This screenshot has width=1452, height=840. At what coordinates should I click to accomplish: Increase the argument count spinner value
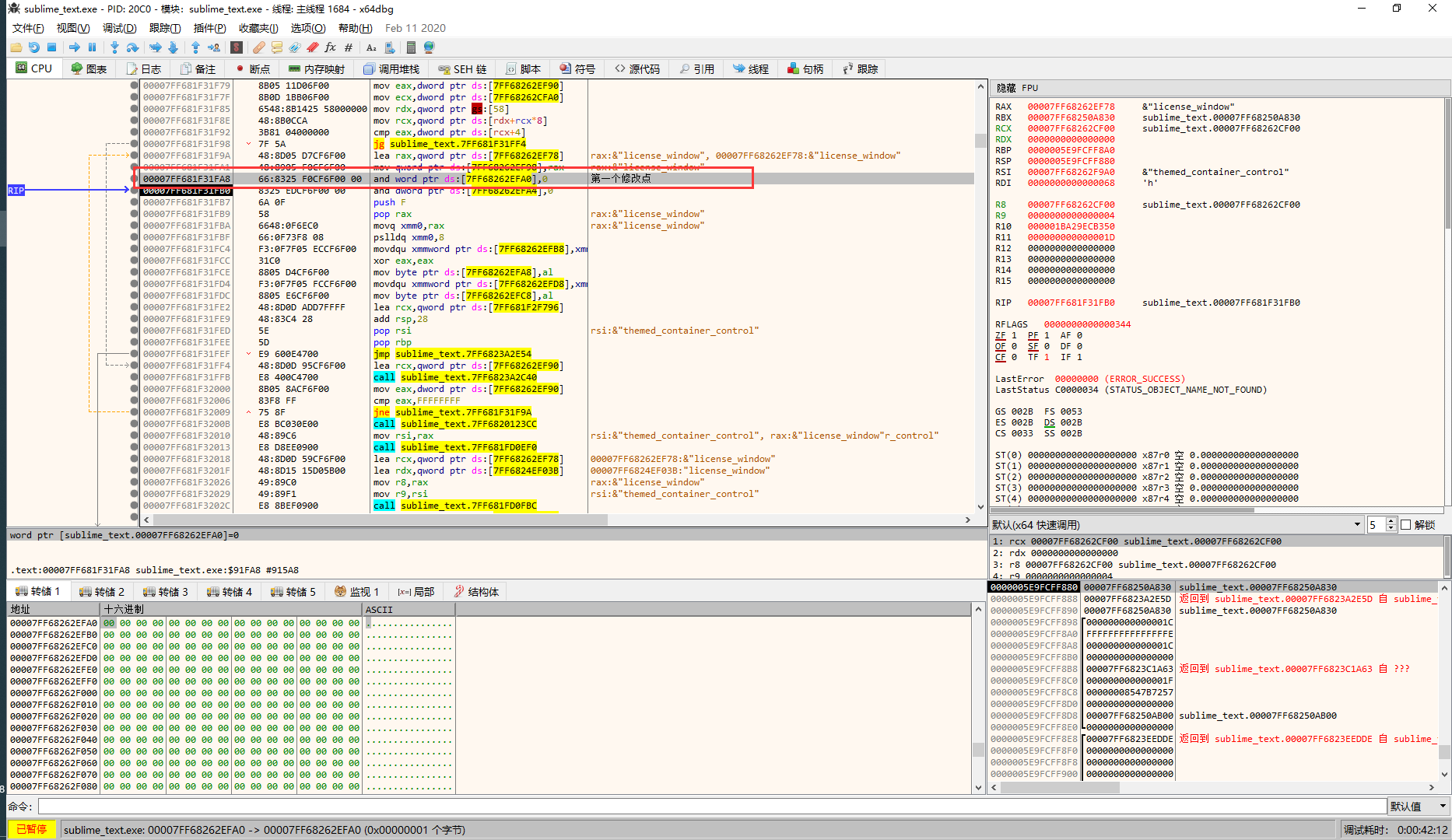1392,521
